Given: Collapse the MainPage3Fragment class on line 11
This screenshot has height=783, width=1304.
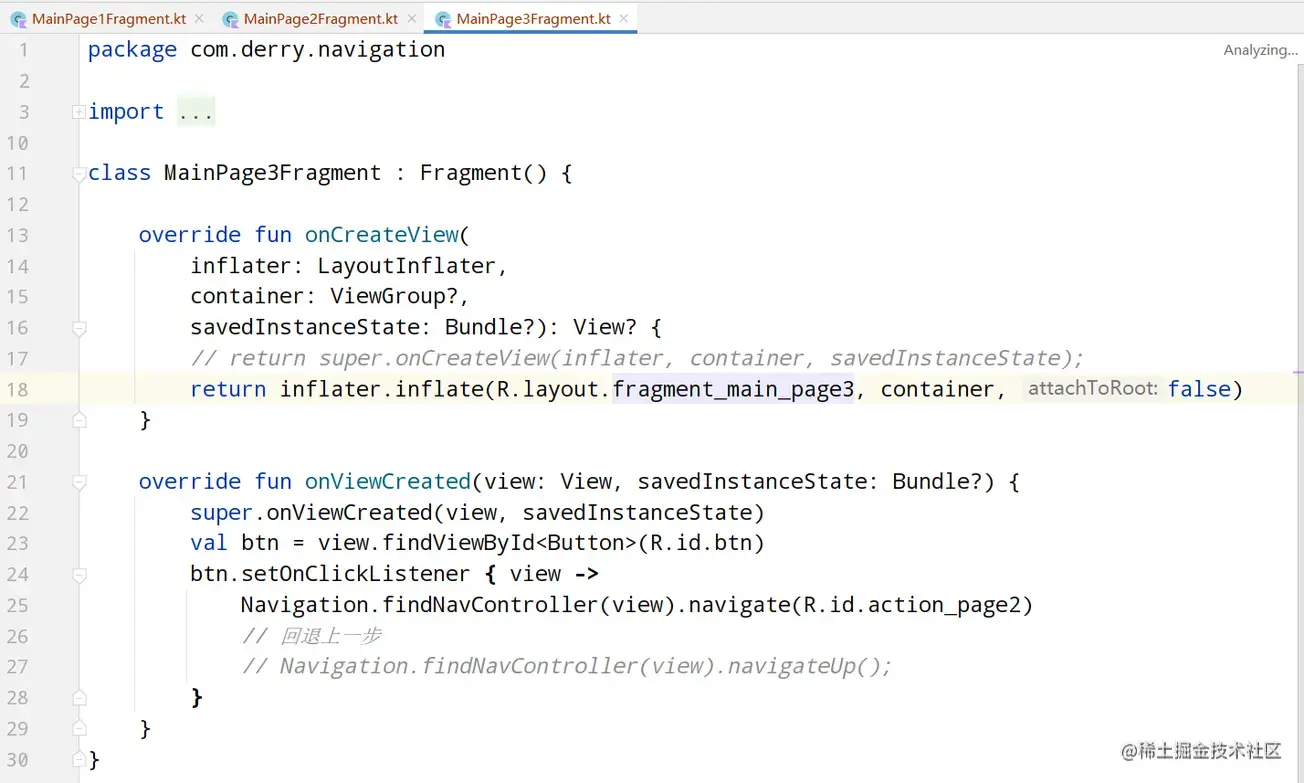Looking at the screenshot, I should 79,174.
